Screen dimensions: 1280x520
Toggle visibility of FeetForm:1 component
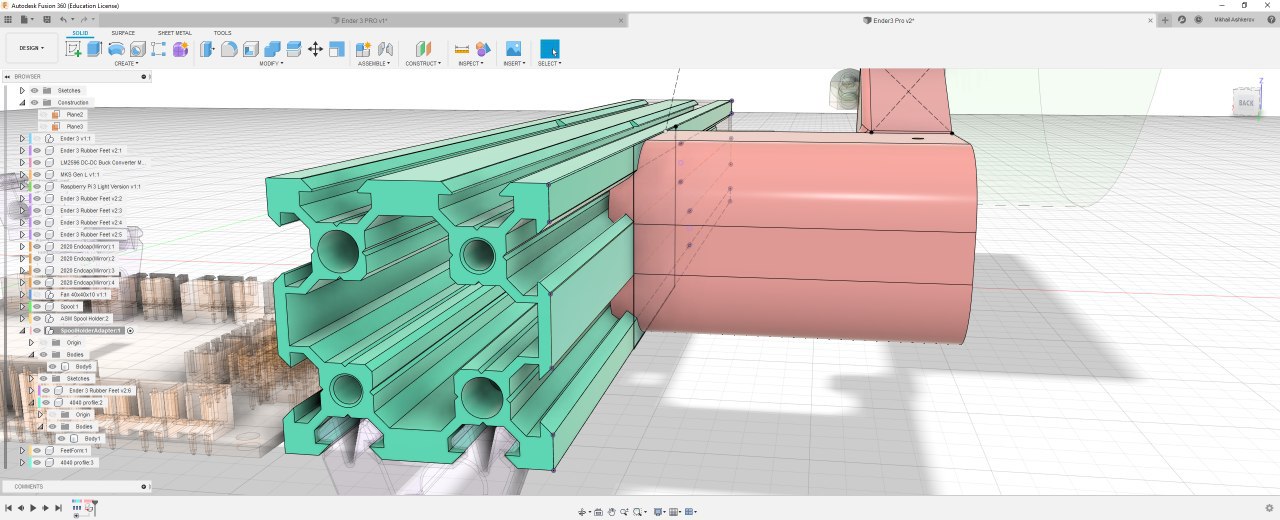click(x=37, y=450)
